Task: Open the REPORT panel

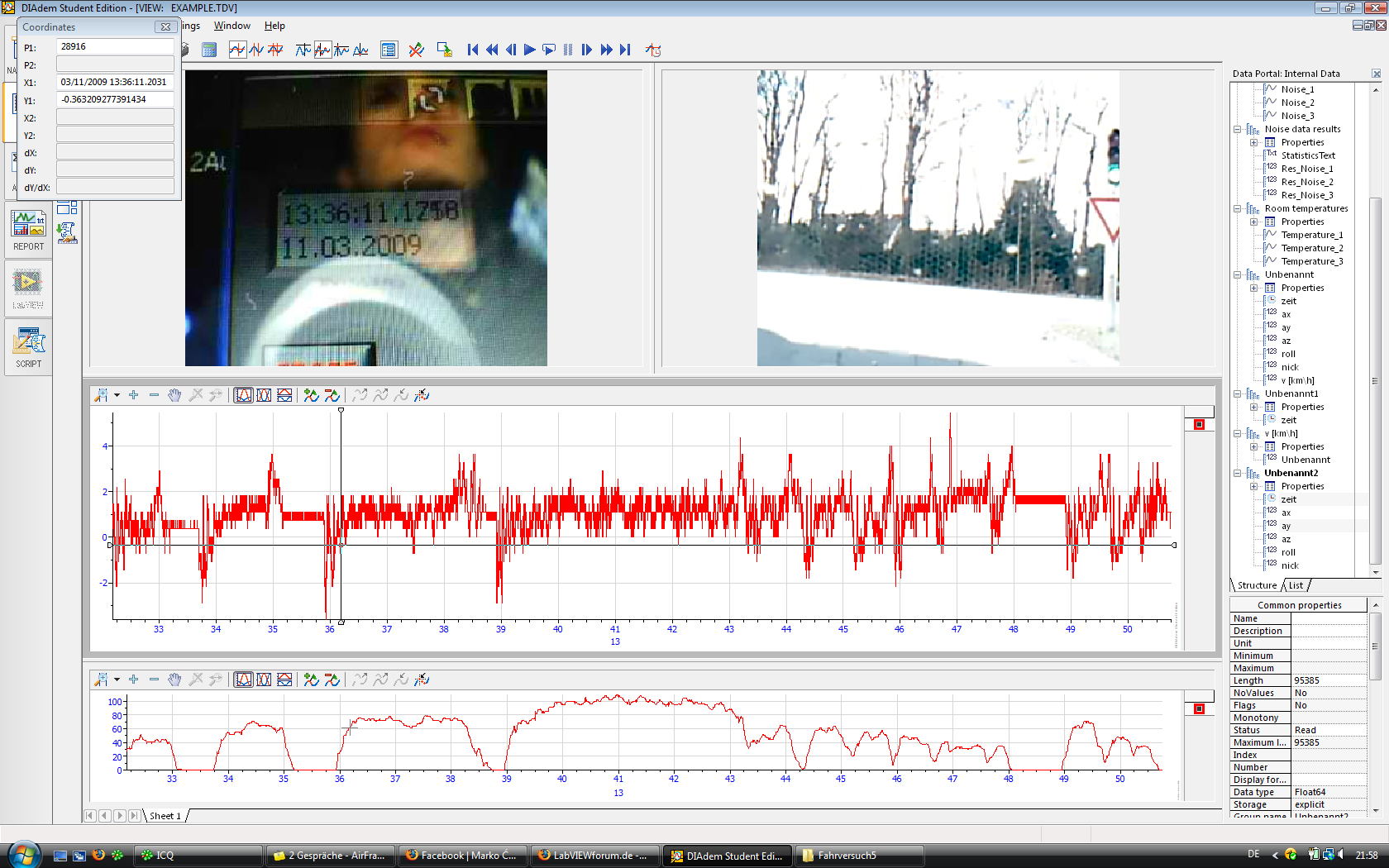Action: click(x=28, y=231)
